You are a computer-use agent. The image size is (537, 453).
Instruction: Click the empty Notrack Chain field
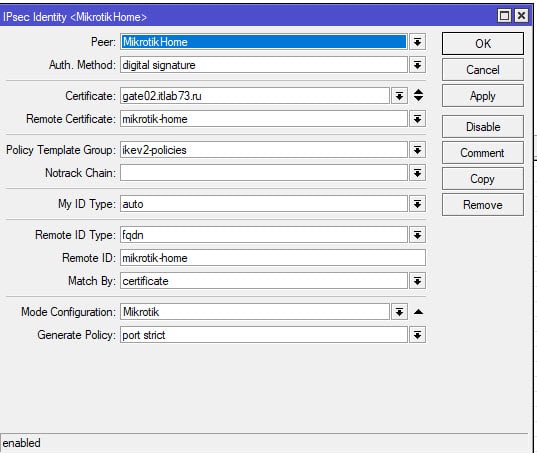264,173
